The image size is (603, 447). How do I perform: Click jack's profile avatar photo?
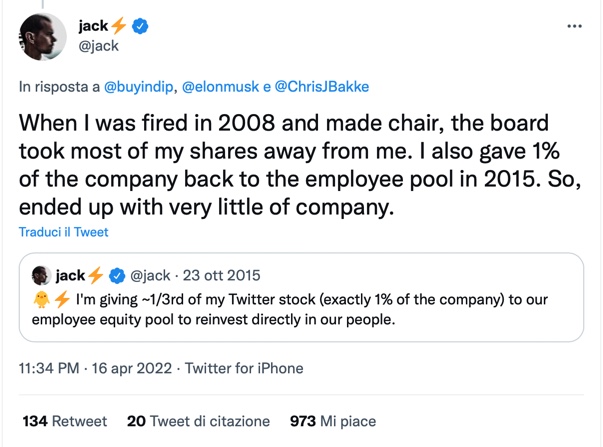tap(42, 37)
